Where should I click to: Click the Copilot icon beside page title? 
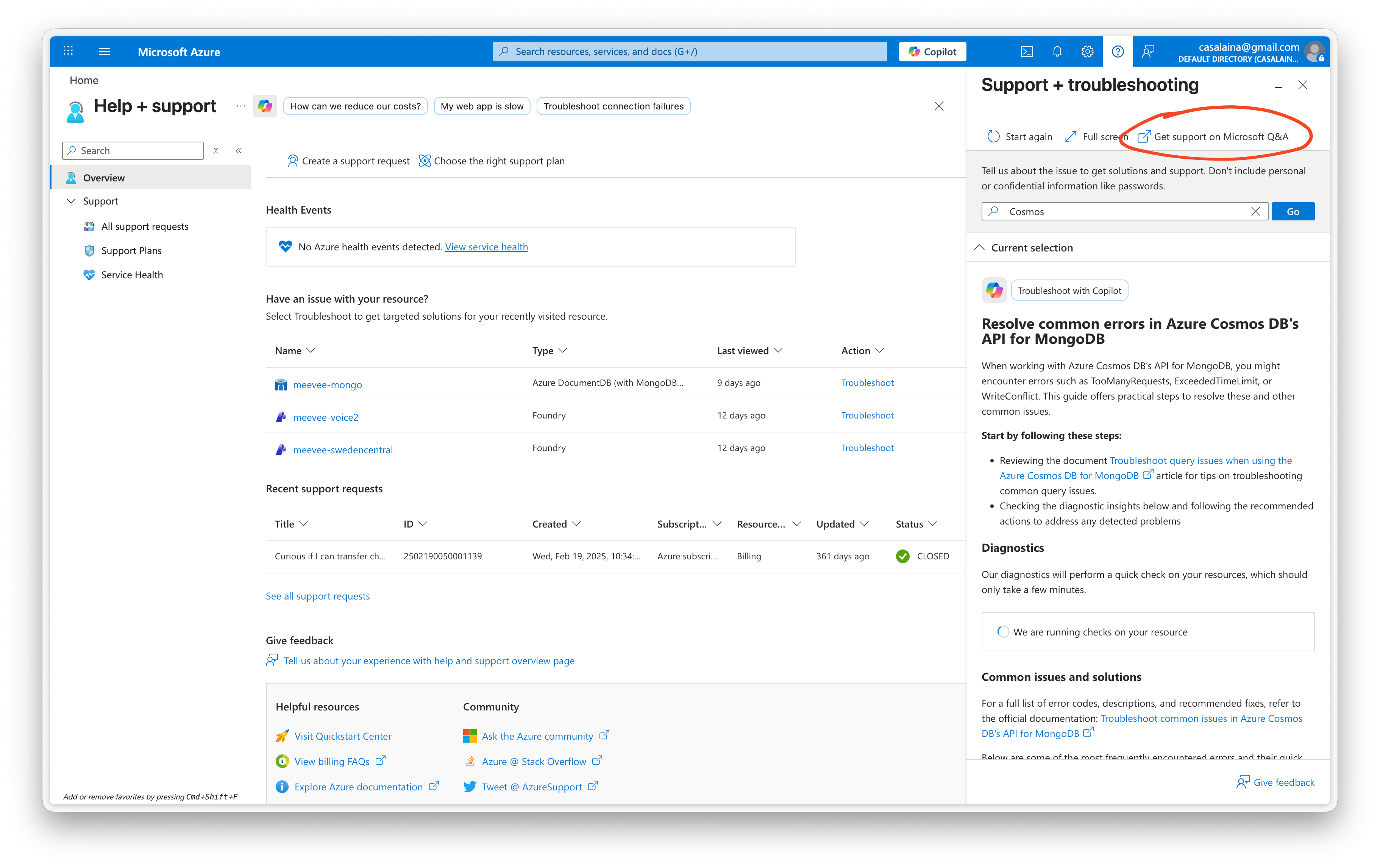click(x=265, y=106)
